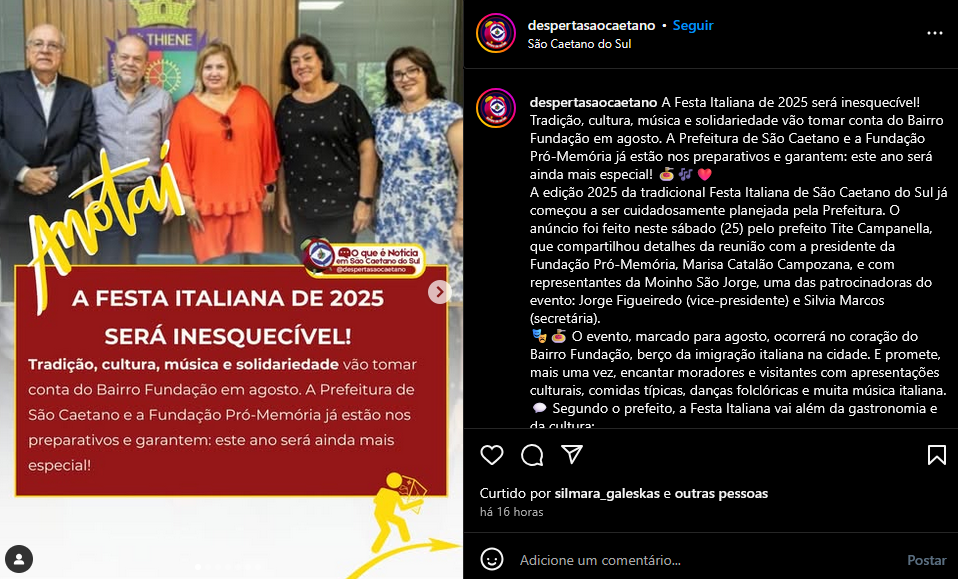This screenshot has height=579, width=958.
Task: Open despertasaocaetano username in header
Action: click(x=591, y=26)
